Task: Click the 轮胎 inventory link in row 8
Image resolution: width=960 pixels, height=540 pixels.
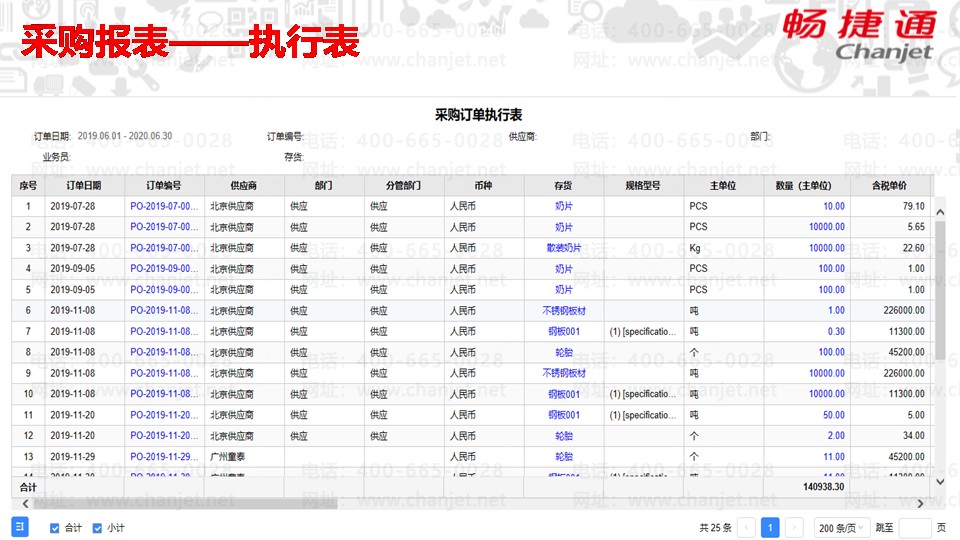Action: pyautogui.click(x=563, y=352)
